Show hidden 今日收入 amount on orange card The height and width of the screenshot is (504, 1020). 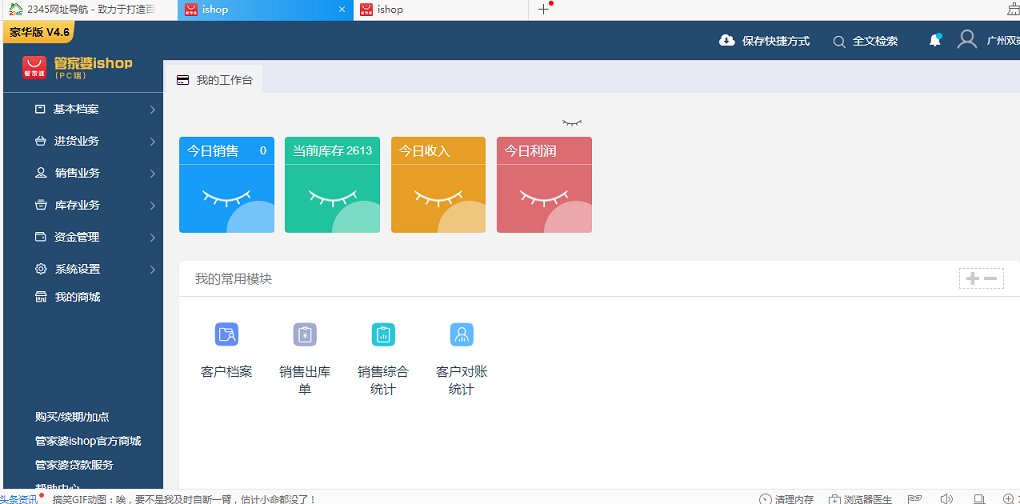pyautogui.click(x=438, y=197)
